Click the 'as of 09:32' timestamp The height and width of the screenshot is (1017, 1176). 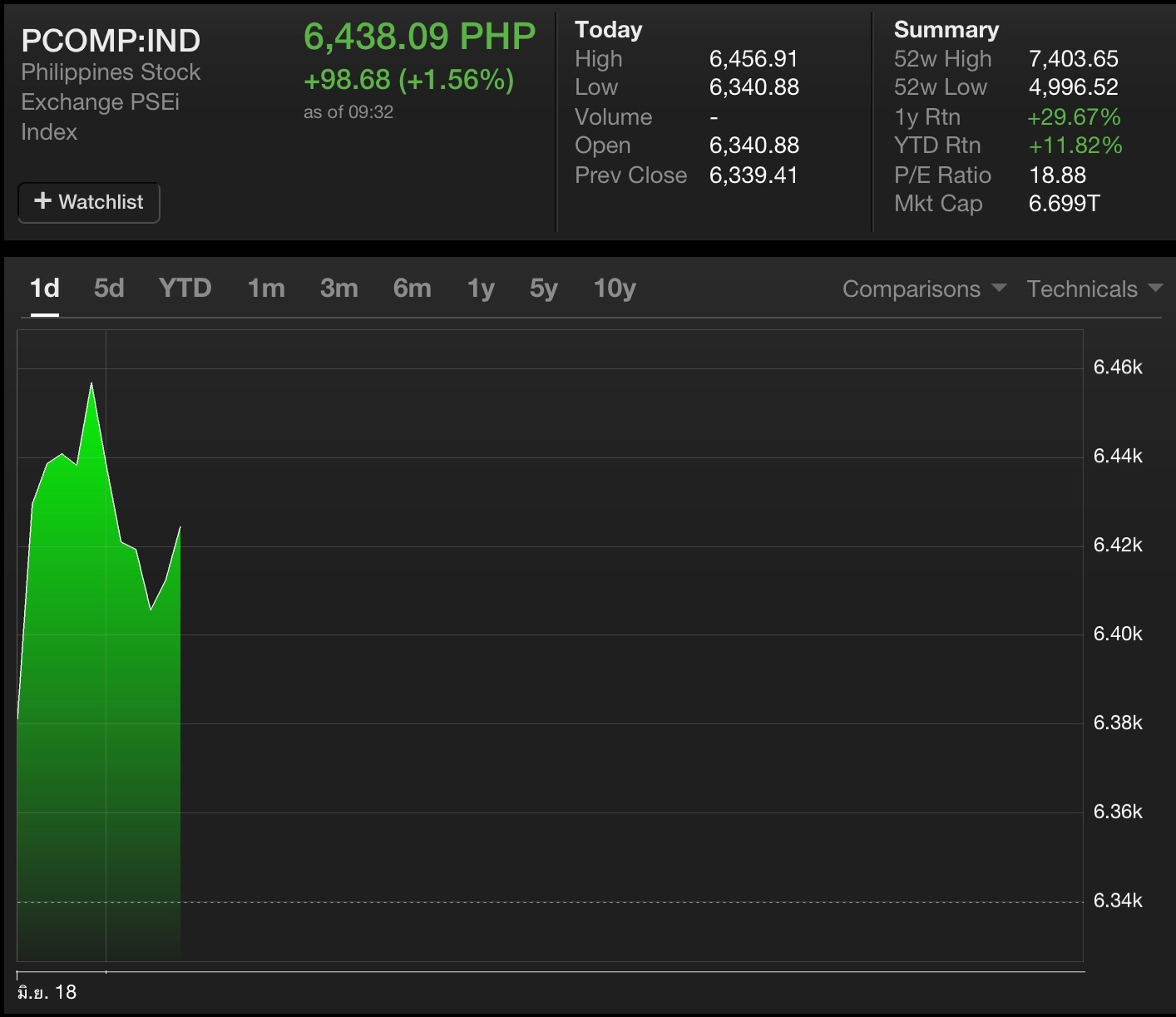pos(348,112)
